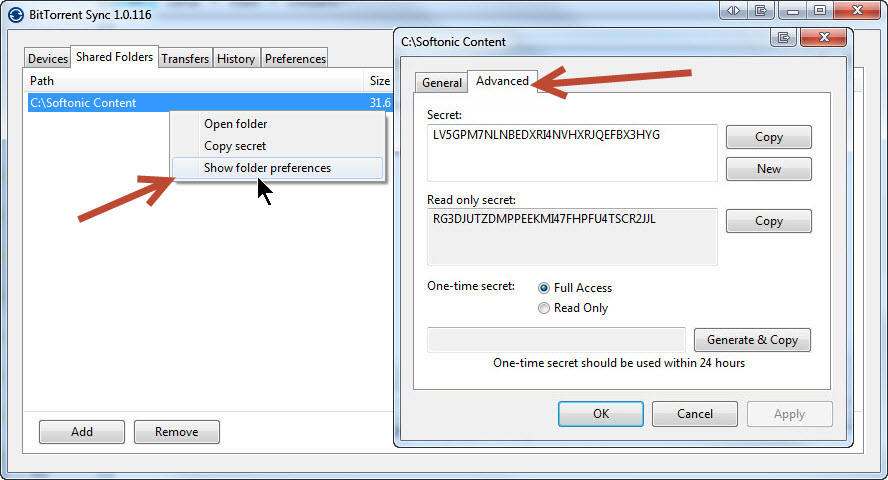This screenshot has width=888, height=480.
Task: Minimize the BitTorrent Sync window
Action: 793,10
